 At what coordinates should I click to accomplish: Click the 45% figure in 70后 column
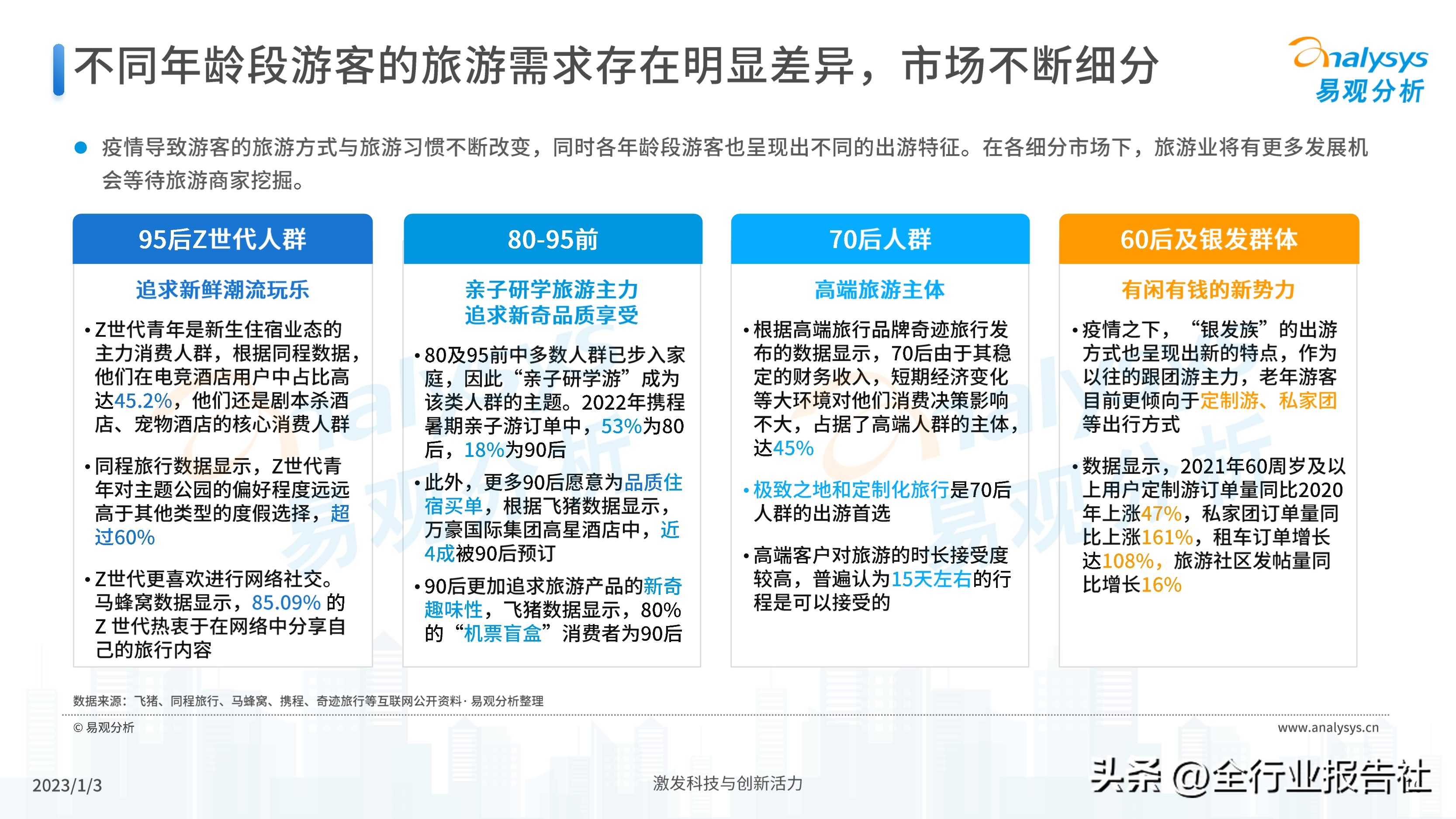click(x=793, y=448)
